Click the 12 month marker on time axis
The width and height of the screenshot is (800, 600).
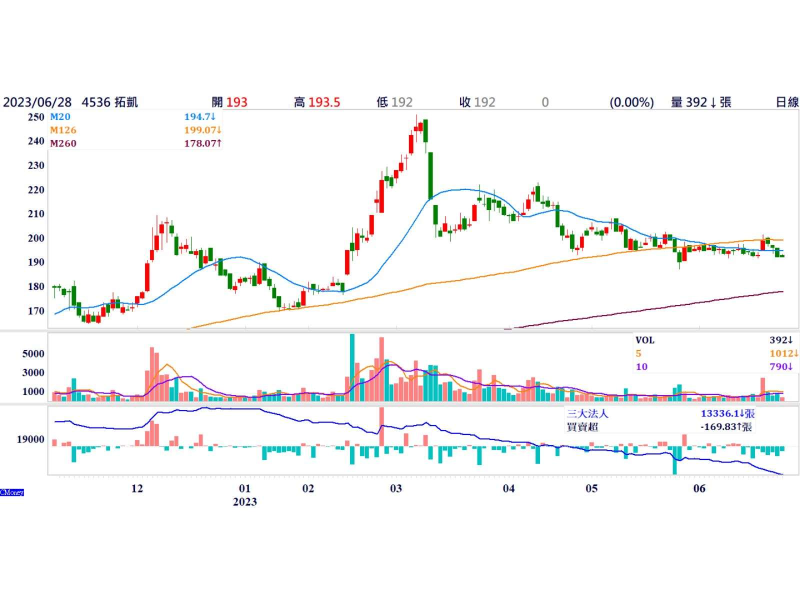[138, 488]
